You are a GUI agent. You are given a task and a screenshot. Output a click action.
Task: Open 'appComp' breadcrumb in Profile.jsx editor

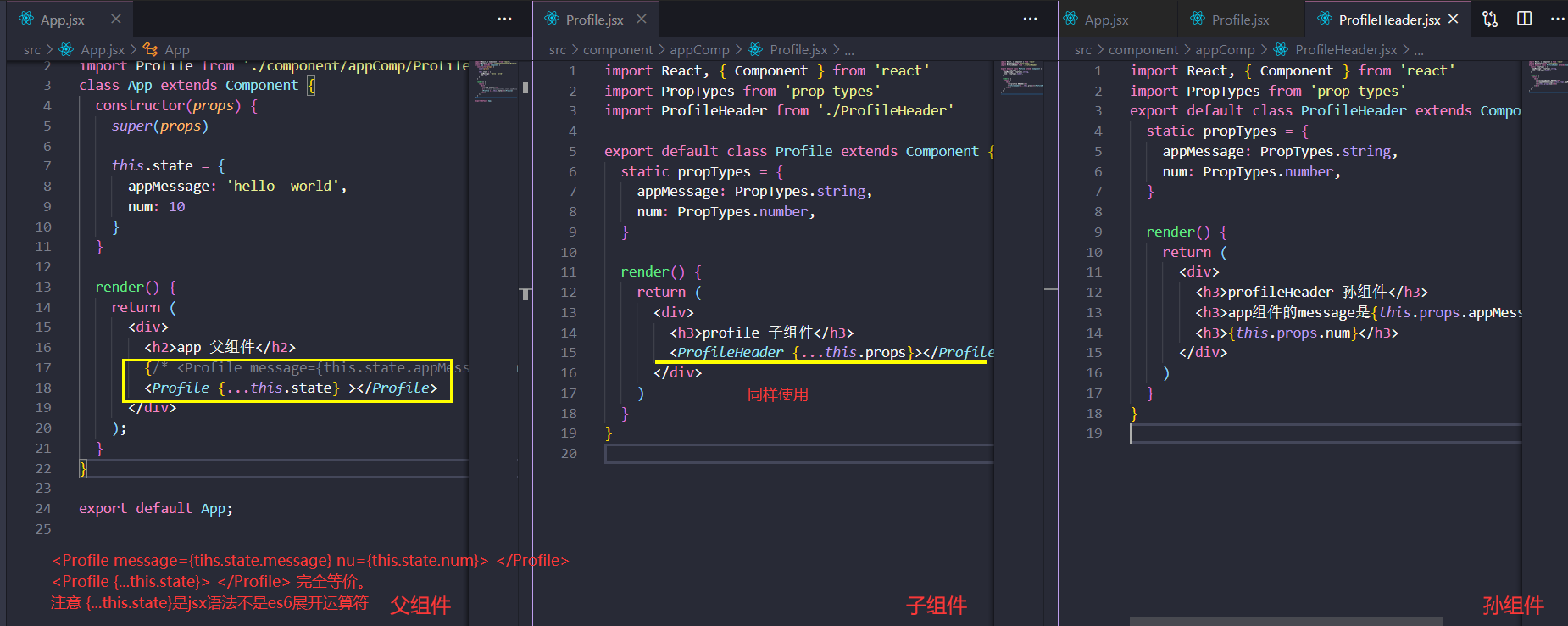[699, 50]
